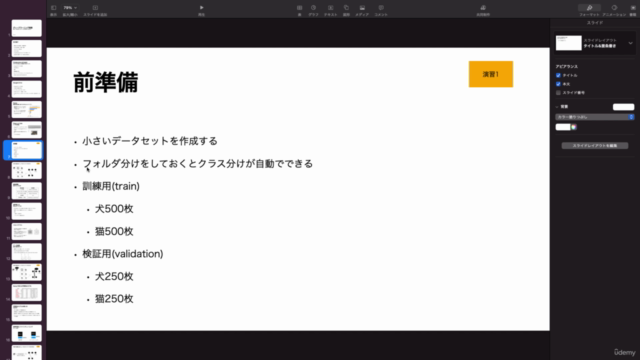Select slide 2 thumbnail in navigator
Viewport: 640px width, 360px height.
click(x=27, y=49)
